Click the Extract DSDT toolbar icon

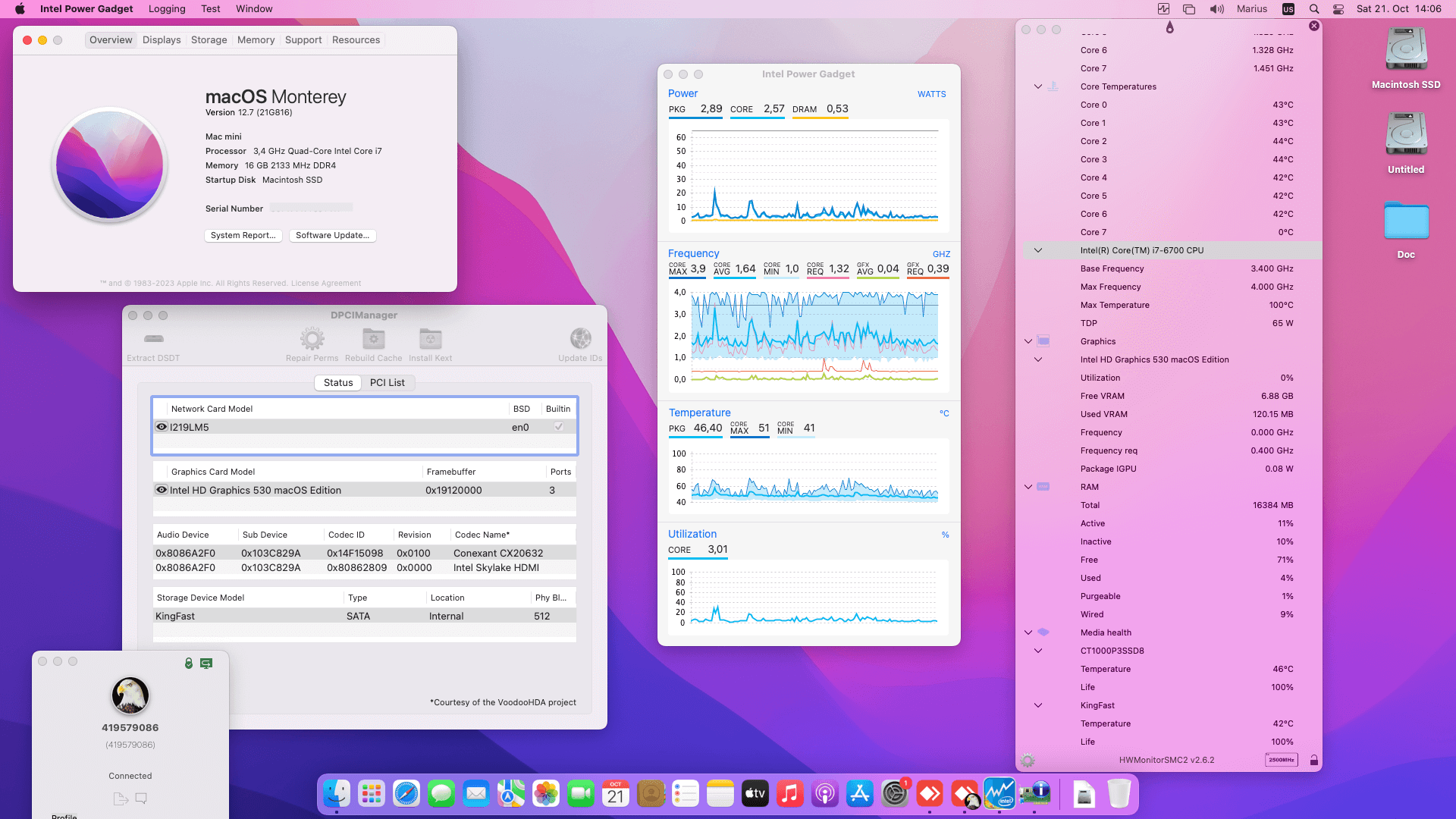tap(154, 339)
